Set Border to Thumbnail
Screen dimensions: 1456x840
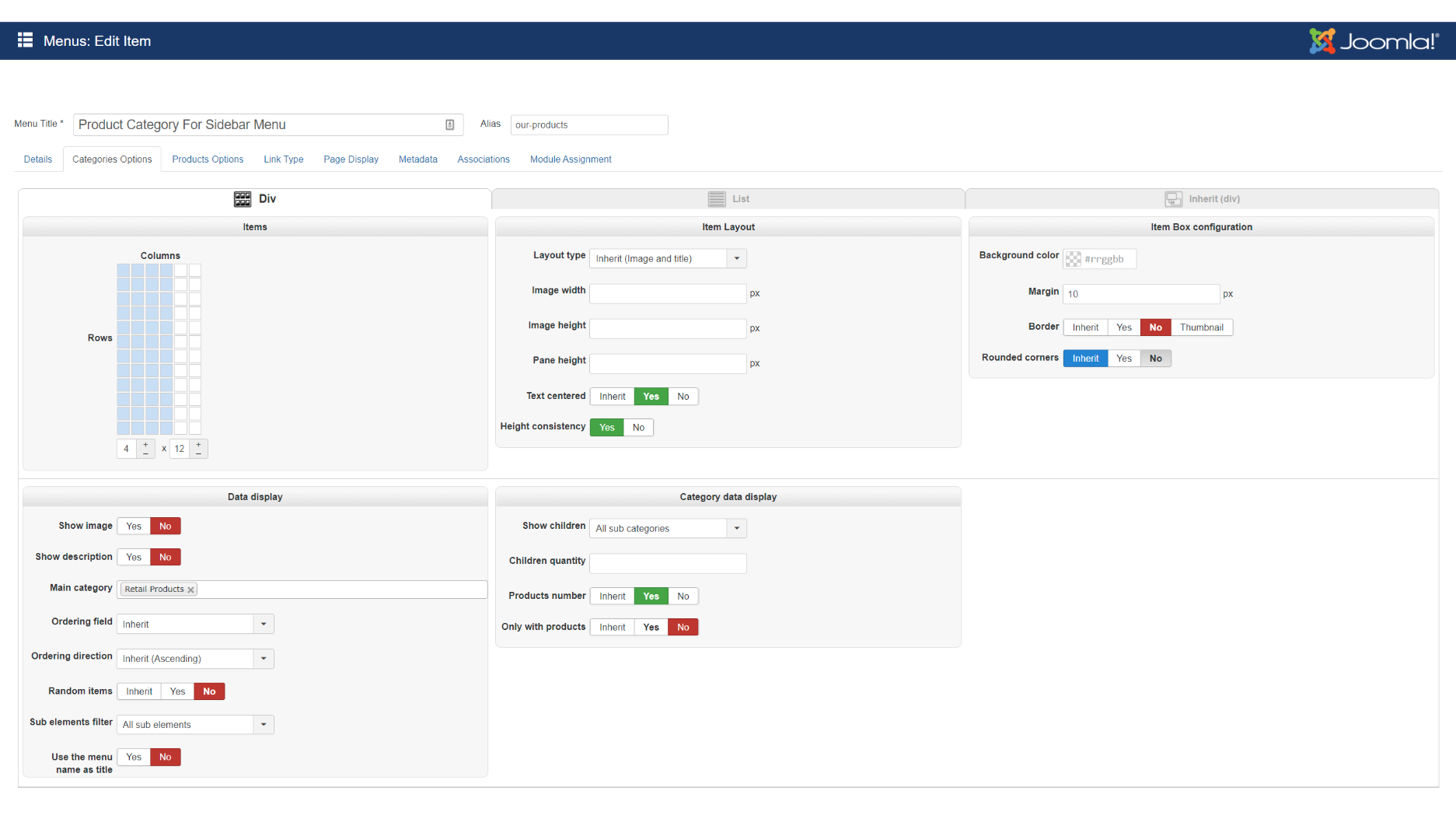point(1202,327)
